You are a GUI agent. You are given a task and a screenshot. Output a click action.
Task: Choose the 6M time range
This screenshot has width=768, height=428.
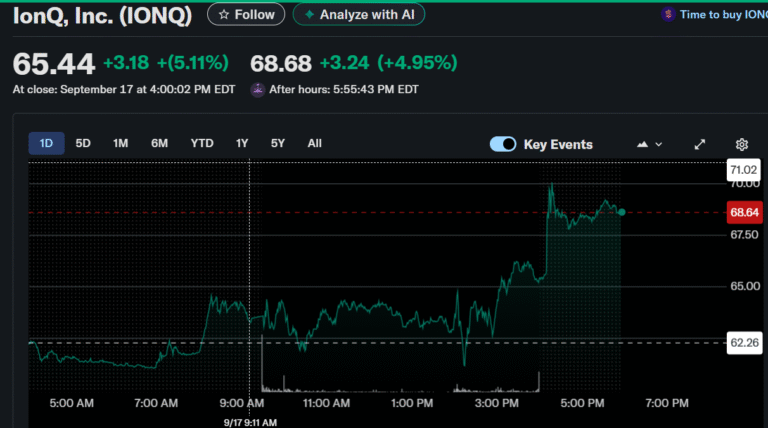159,143
